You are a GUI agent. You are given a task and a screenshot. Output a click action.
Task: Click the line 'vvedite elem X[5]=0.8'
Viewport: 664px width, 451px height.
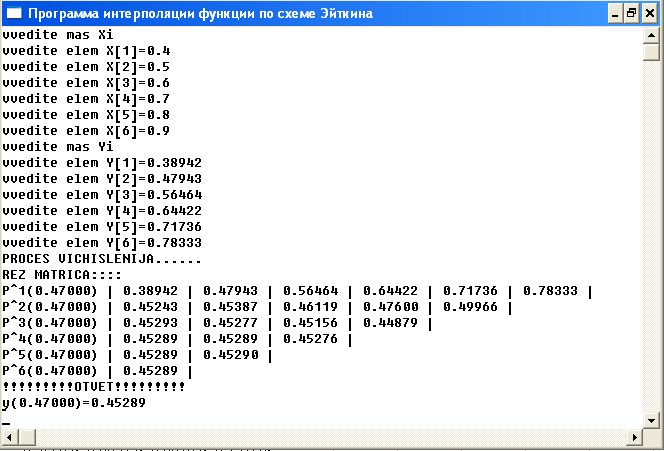86,115
